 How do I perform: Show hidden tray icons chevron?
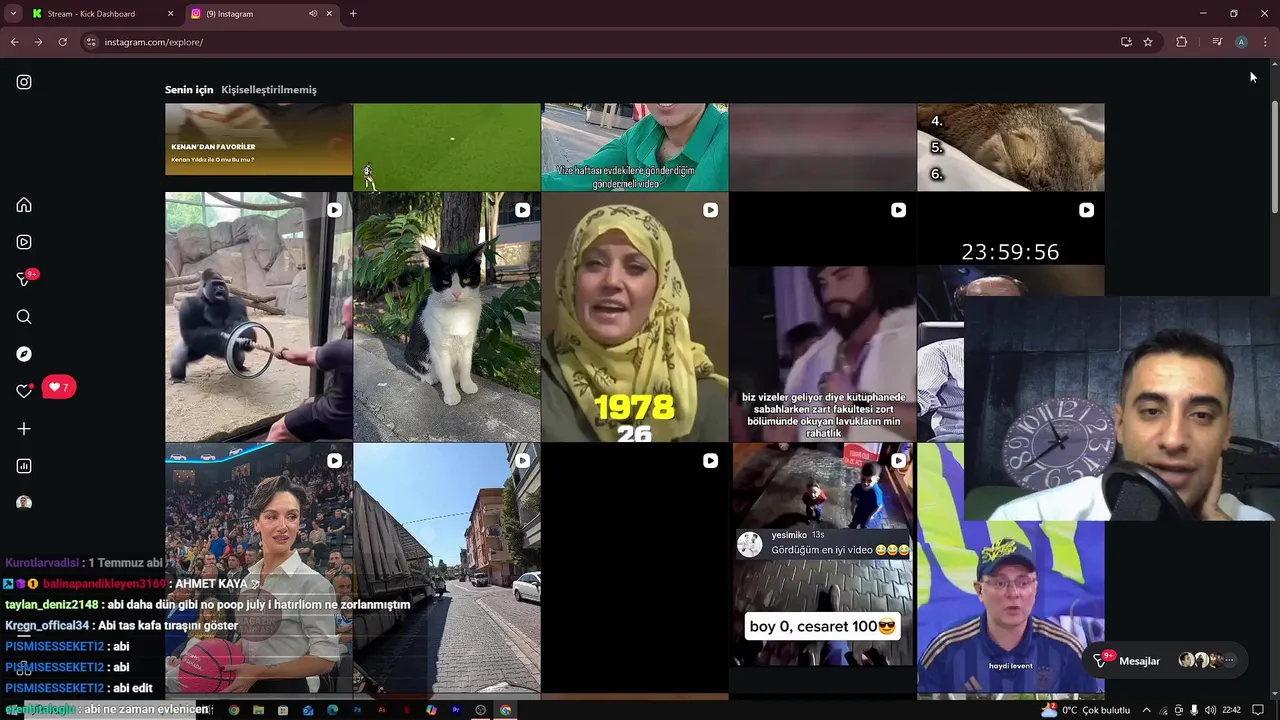coord(1146,710)
